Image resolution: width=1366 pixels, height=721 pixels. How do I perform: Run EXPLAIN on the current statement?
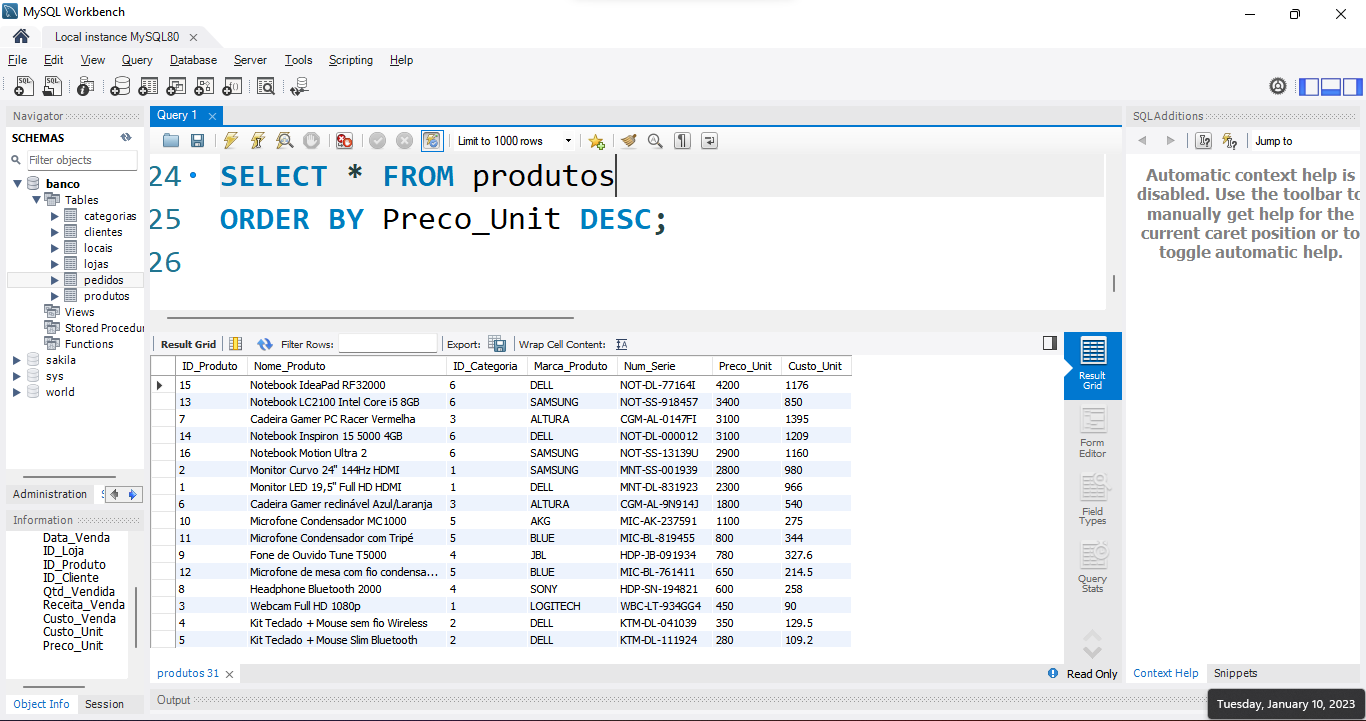[285, 141]
